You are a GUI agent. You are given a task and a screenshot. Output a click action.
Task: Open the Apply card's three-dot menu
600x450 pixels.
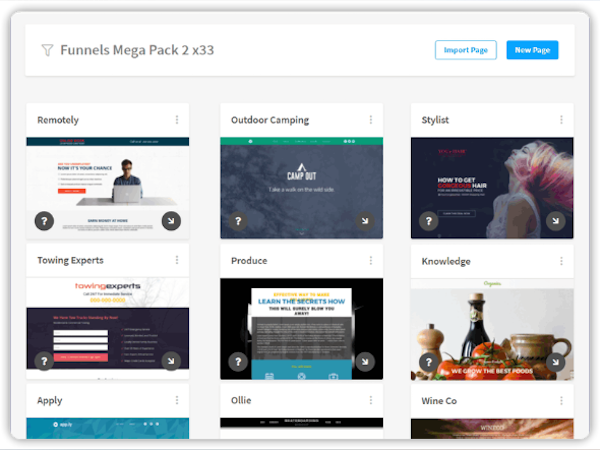[x=177, y=400]
